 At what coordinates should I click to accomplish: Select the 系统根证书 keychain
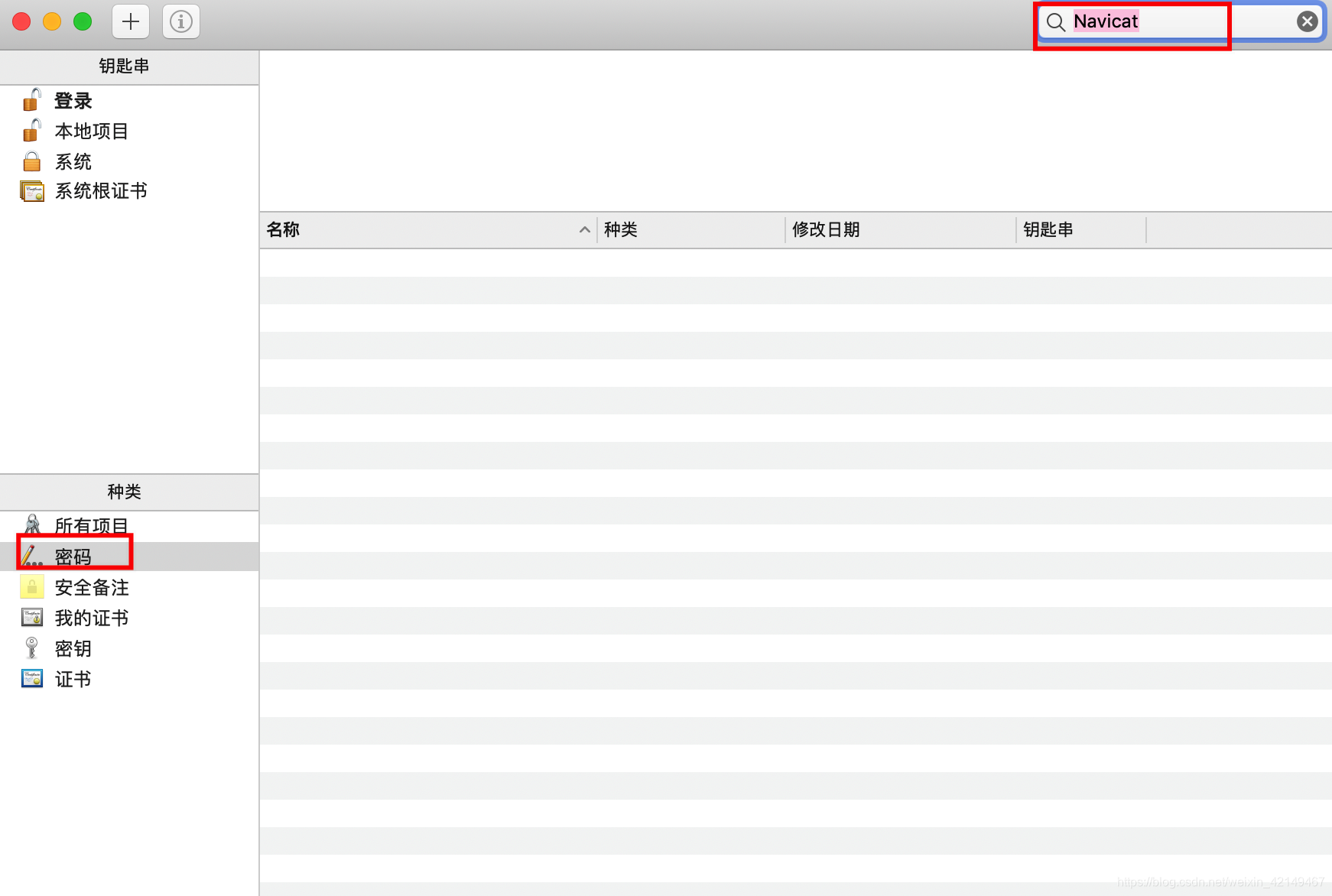(x=129, y=190)
